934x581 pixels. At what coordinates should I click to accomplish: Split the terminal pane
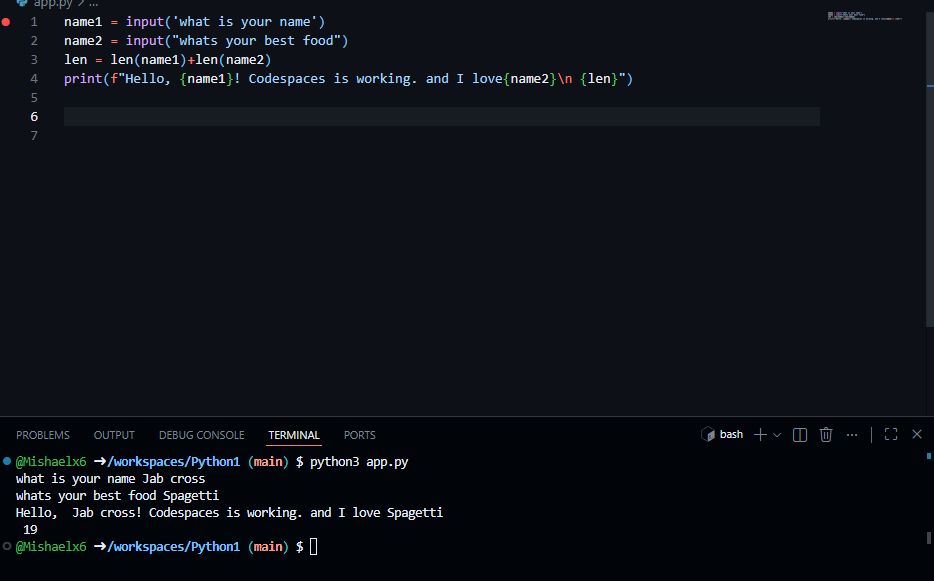[800, 435]
